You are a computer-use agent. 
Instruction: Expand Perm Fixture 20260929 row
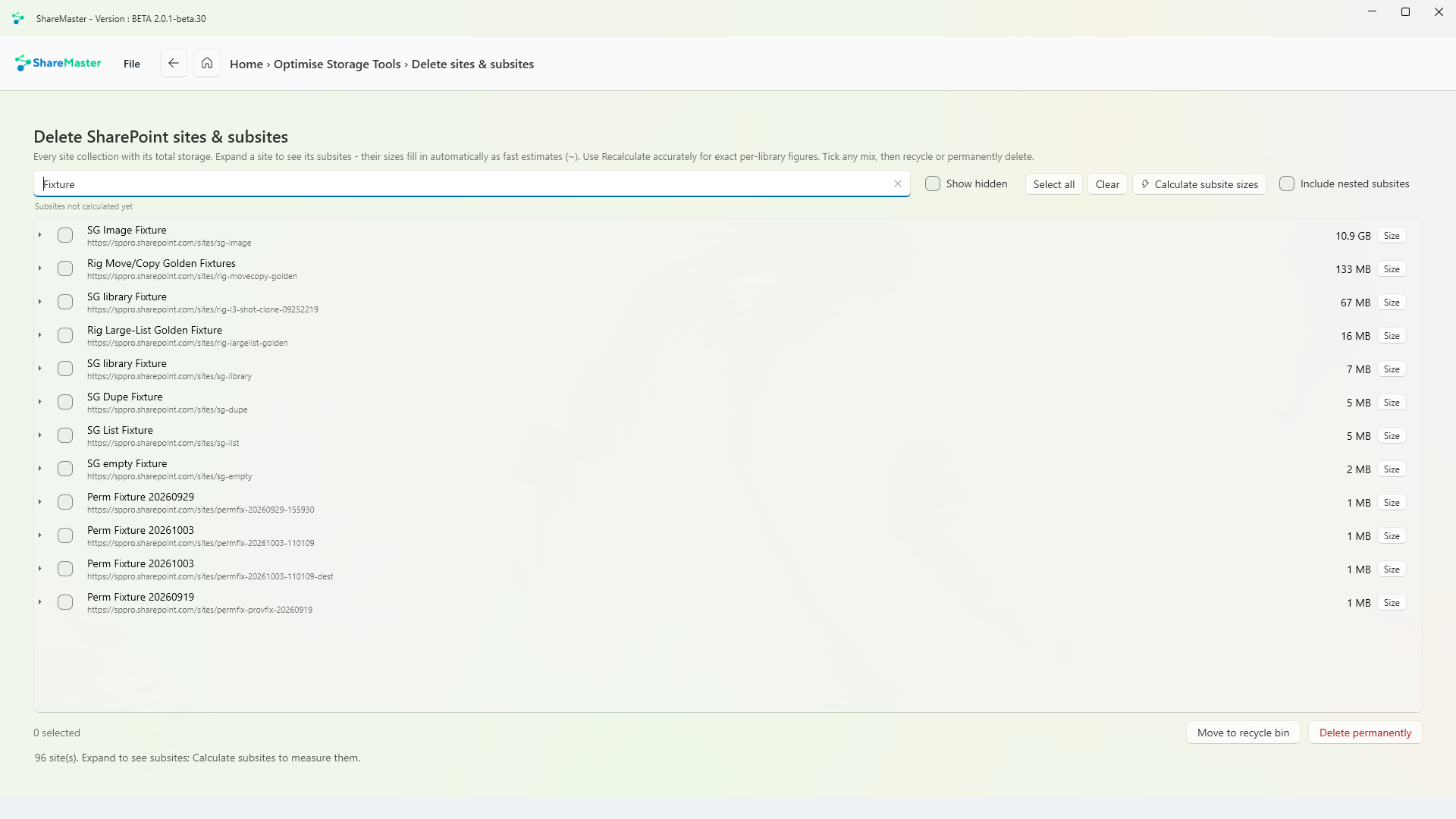40,502
